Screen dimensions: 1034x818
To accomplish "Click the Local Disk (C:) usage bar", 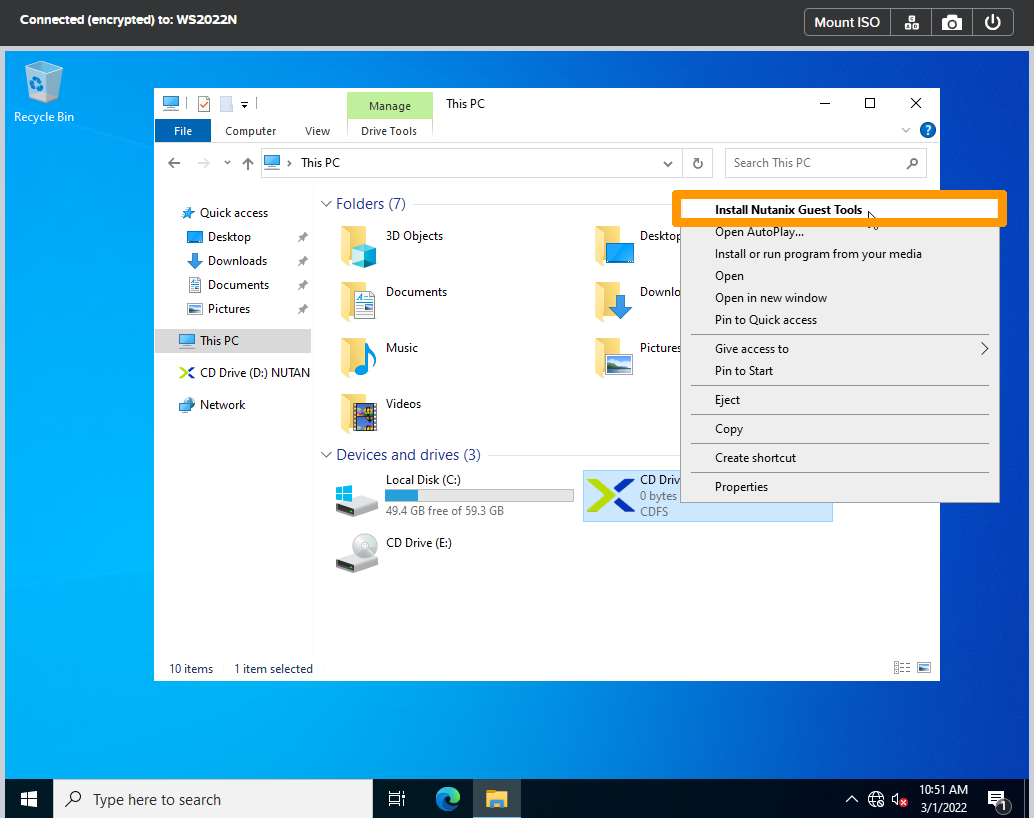I will [x=479, y=495].
